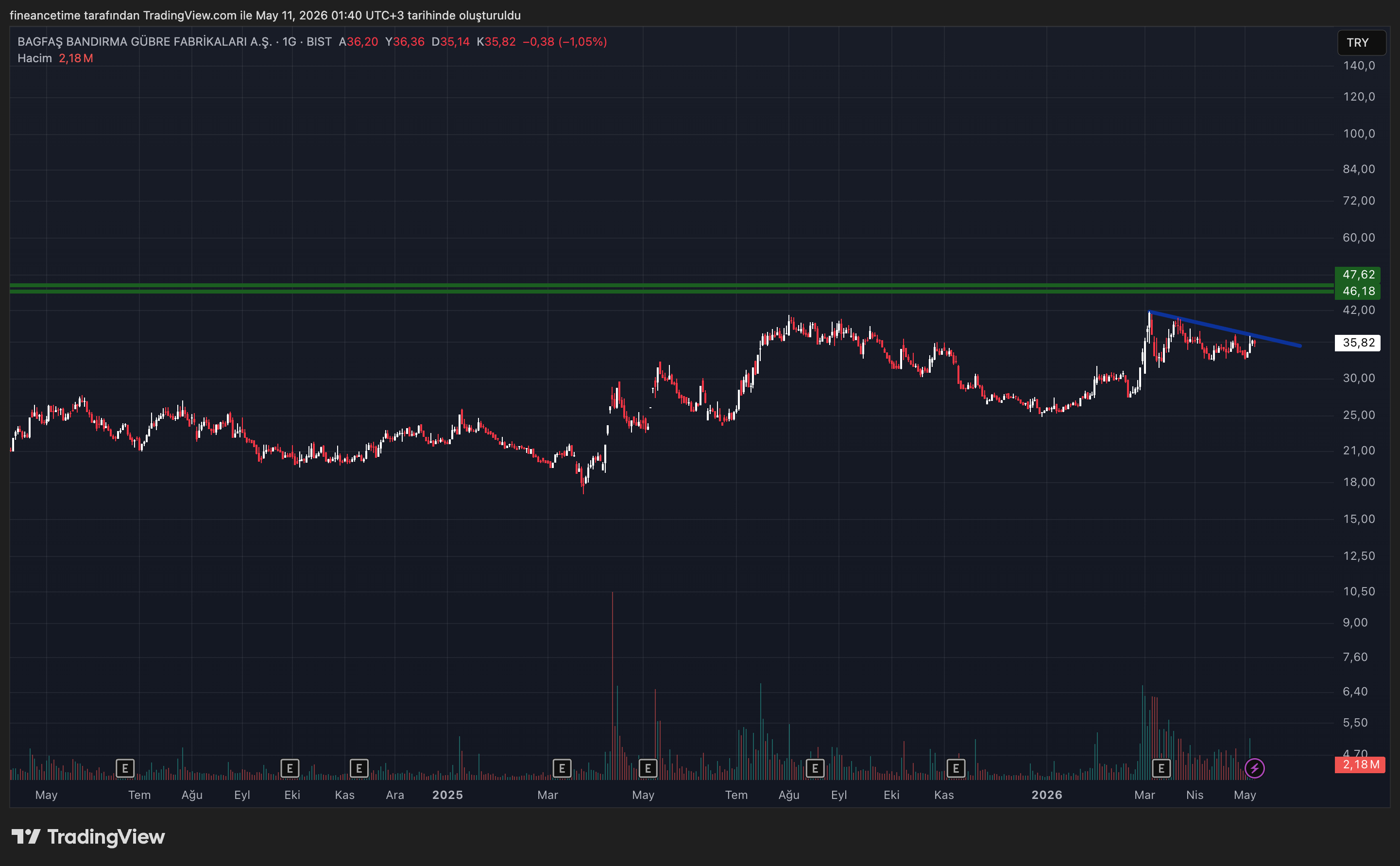
Task: Select the blue descending trendline
Action: click(x=1225, y=329)
